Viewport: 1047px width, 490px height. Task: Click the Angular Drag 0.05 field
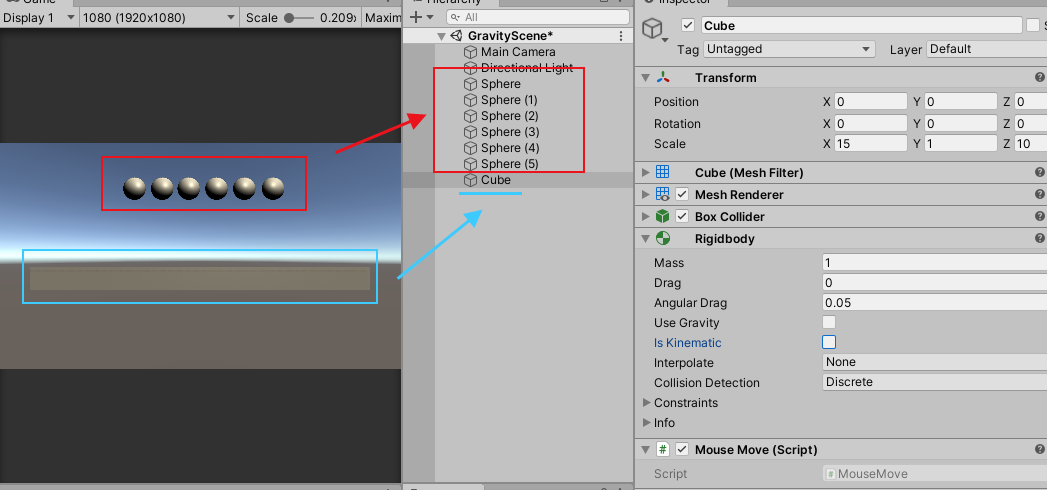pyautogui.click(x=934, y=302)
